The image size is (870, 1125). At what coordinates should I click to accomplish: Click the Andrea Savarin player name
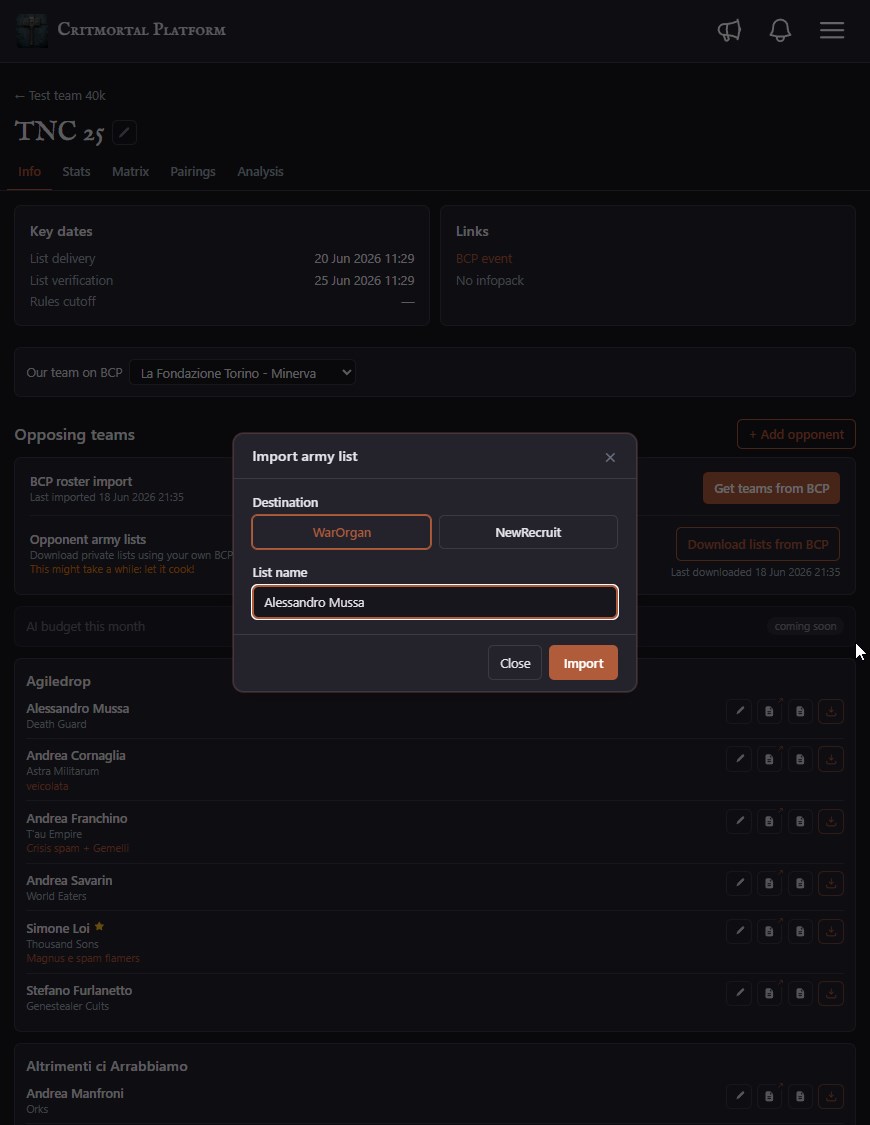pos(70,880)
